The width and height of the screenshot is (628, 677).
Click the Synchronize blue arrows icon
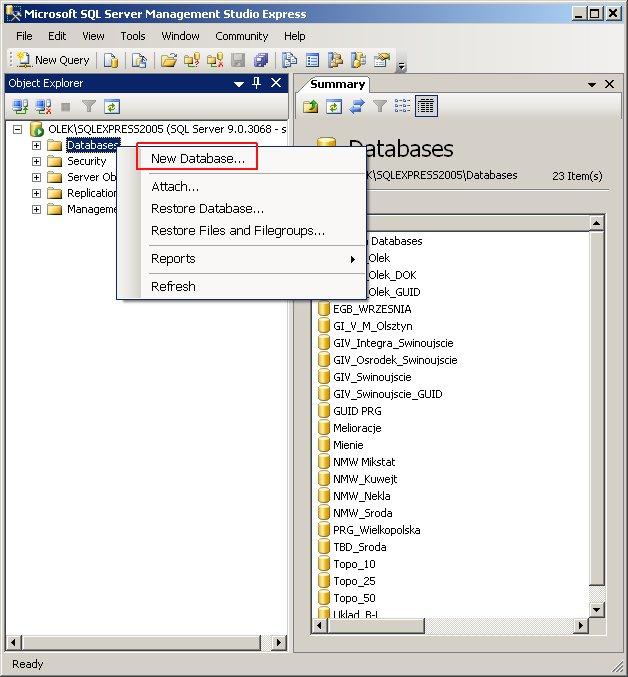357,106
